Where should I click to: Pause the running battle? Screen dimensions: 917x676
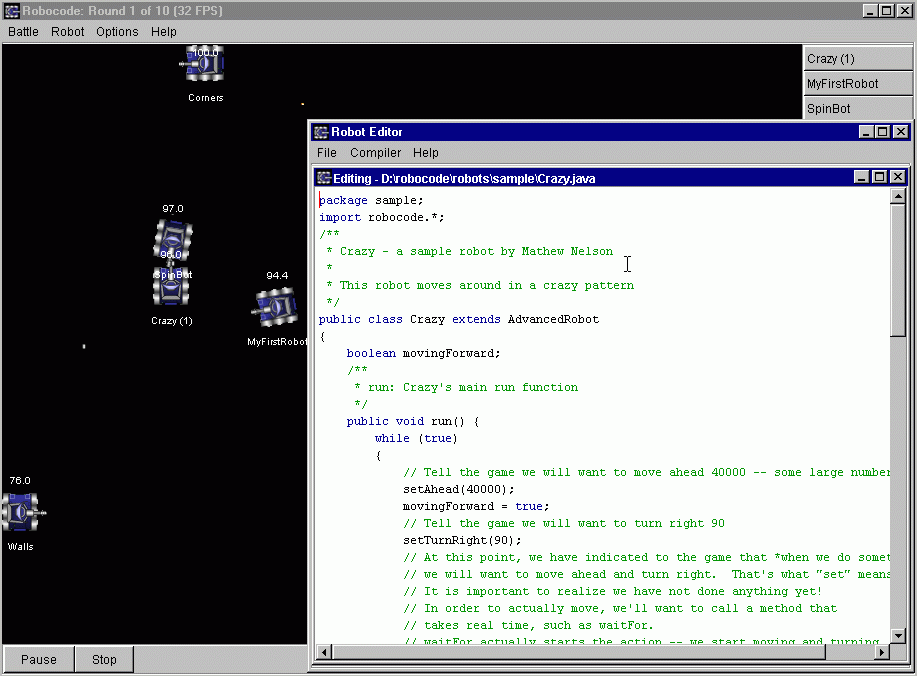39,660
